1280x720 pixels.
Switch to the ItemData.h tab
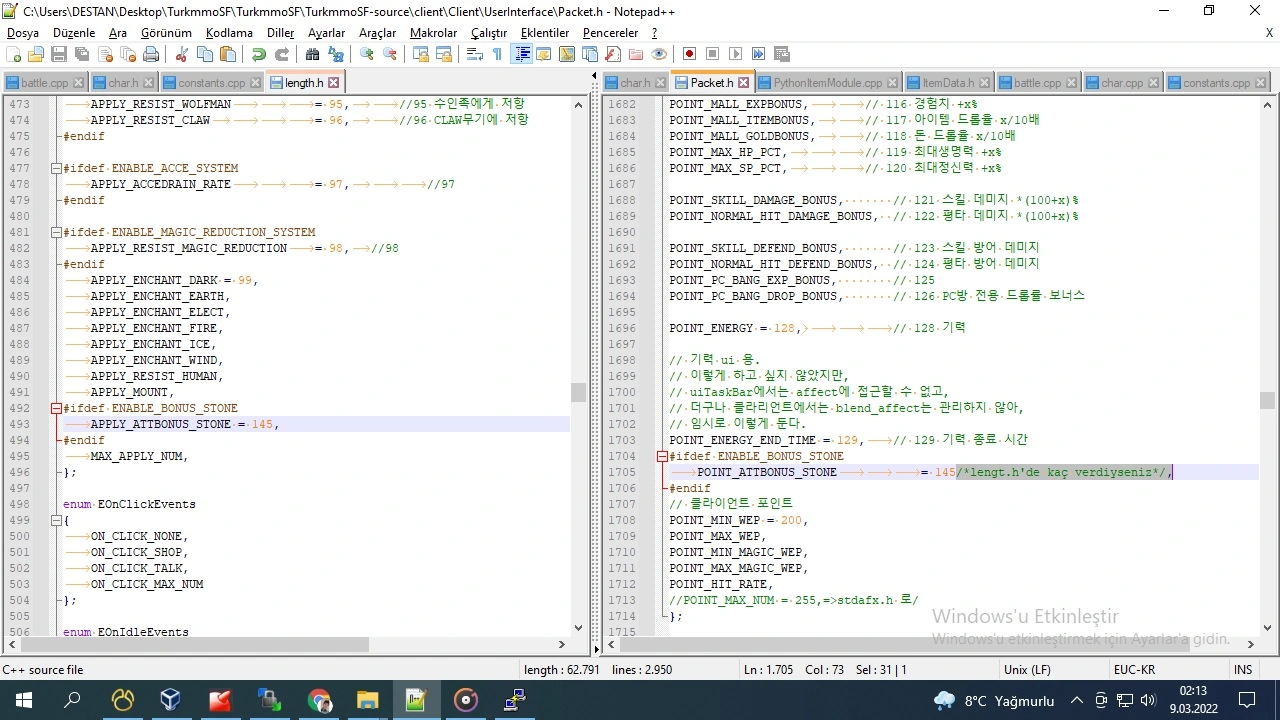click(x=948, y=82)
